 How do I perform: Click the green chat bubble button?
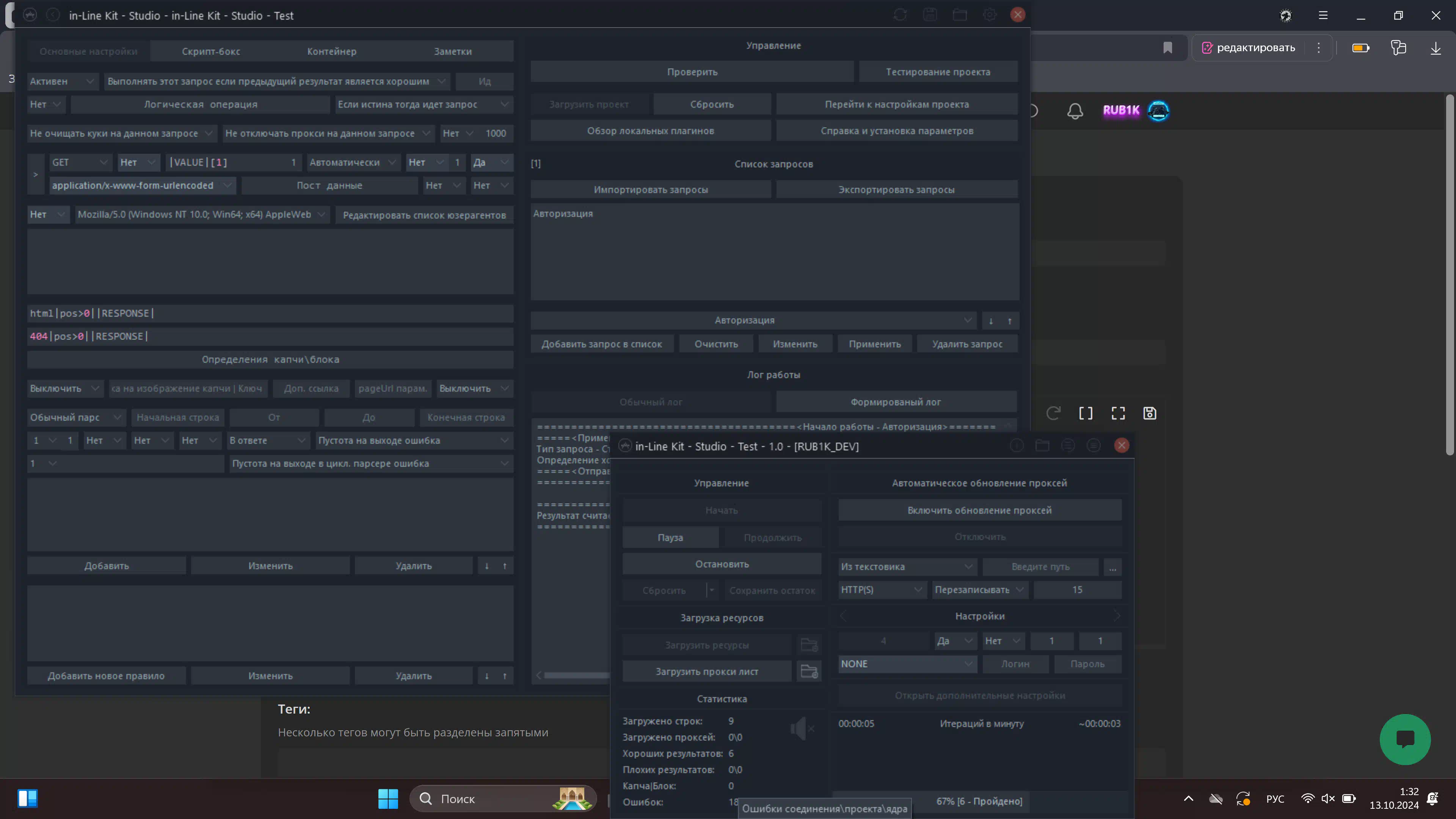coord(1405,739)
